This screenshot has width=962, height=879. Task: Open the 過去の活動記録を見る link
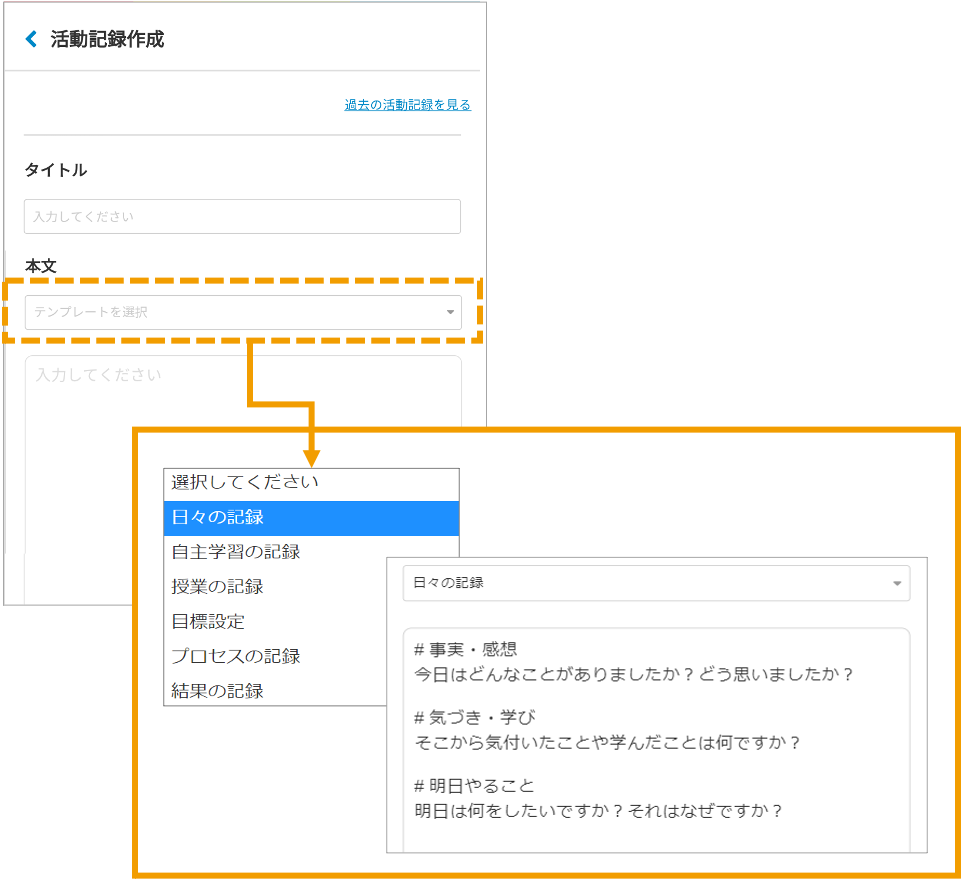coord(407,105)
